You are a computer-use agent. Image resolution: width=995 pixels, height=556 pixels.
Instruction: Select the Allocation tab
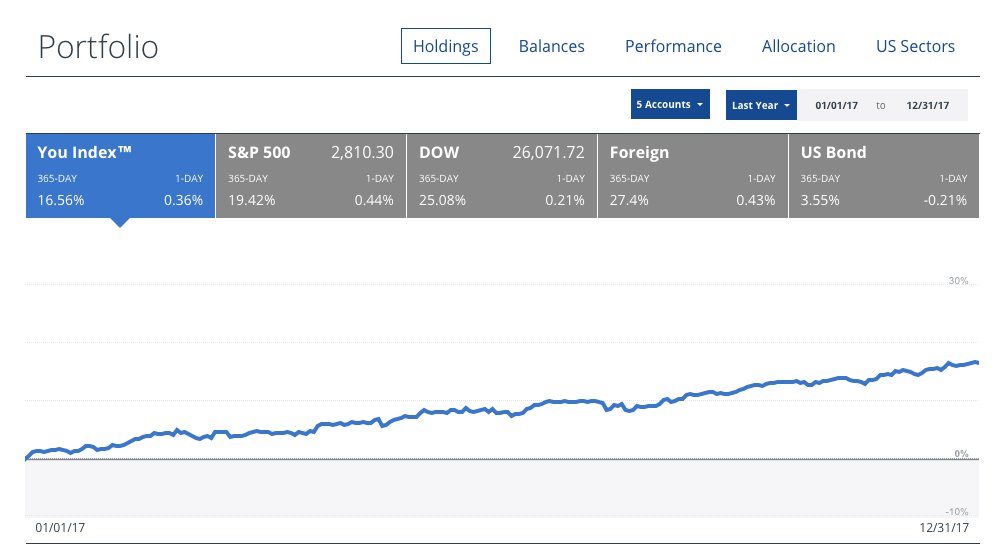click(x=798, y=46)
